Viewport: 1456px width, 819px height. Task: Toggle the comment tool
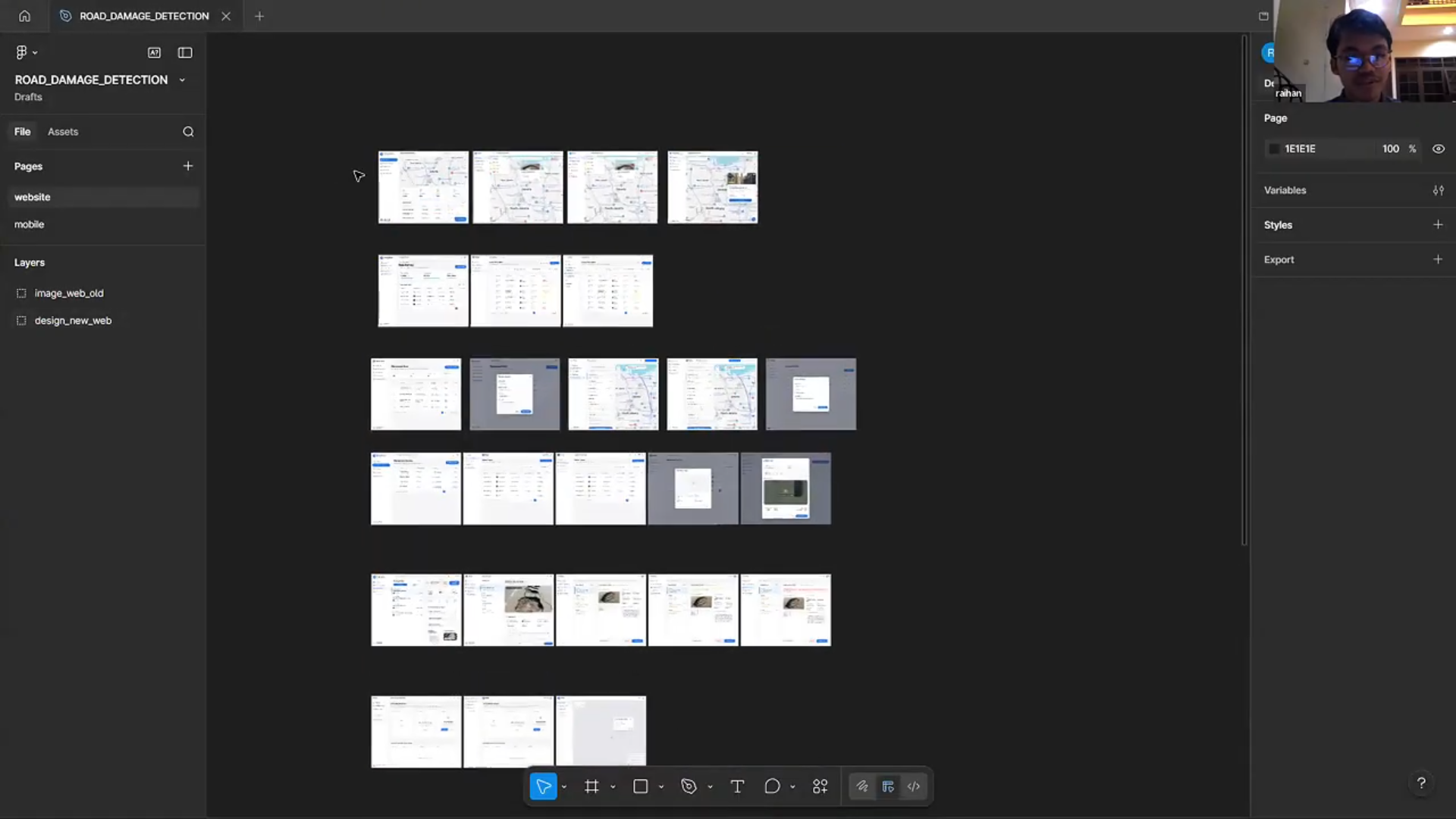coord(771,786)
